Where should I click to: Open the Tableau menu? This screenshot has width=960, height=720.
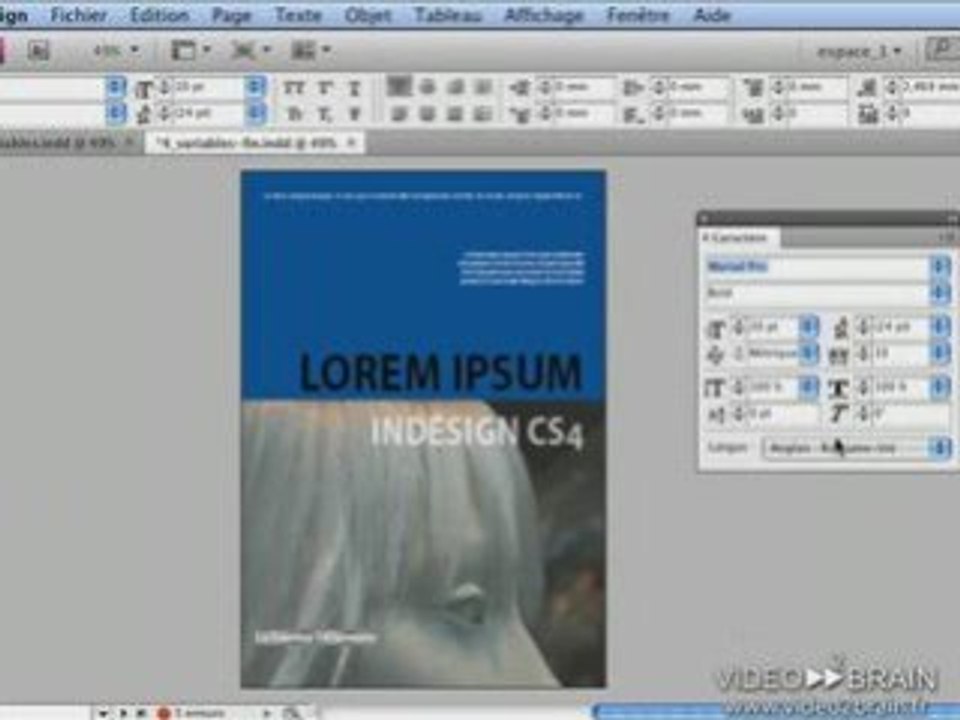point(448,15)
